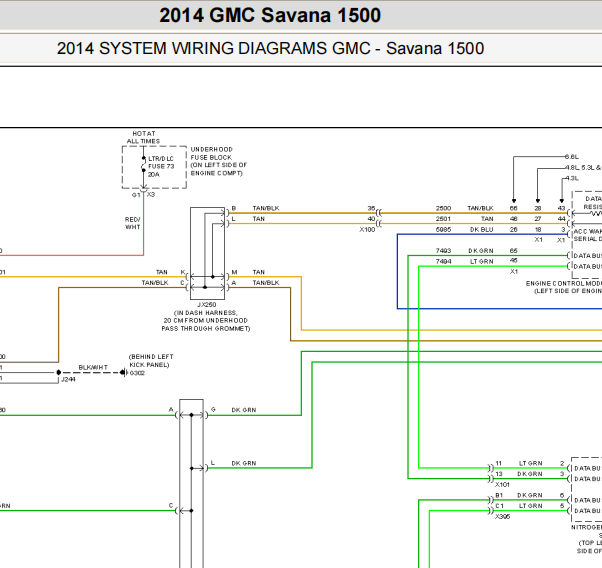
Task: Click the JX250 splice pack box
Action: pyautogui.click(x=207, y=253)
